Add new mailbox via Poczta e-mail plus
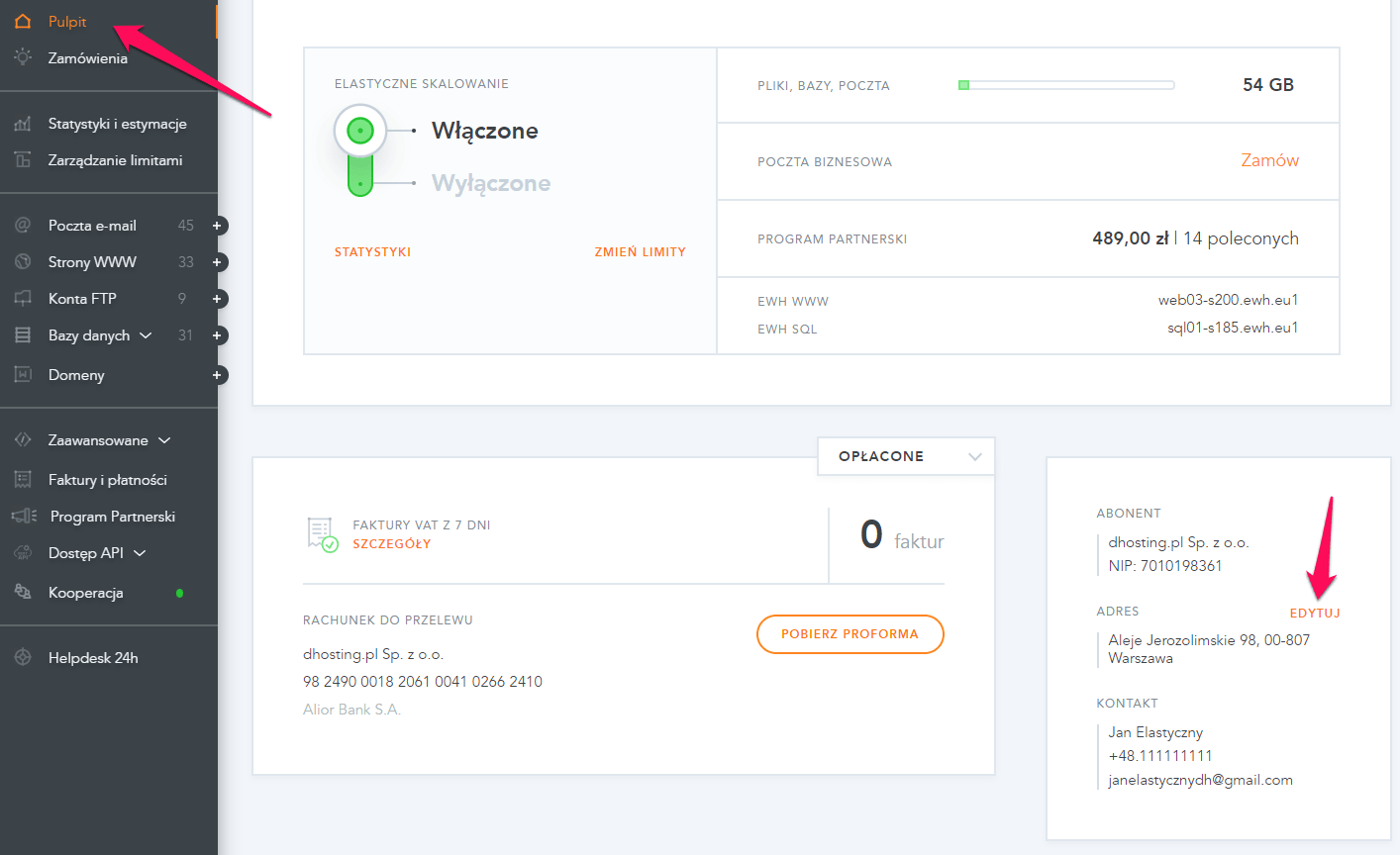 coord(217,226)
